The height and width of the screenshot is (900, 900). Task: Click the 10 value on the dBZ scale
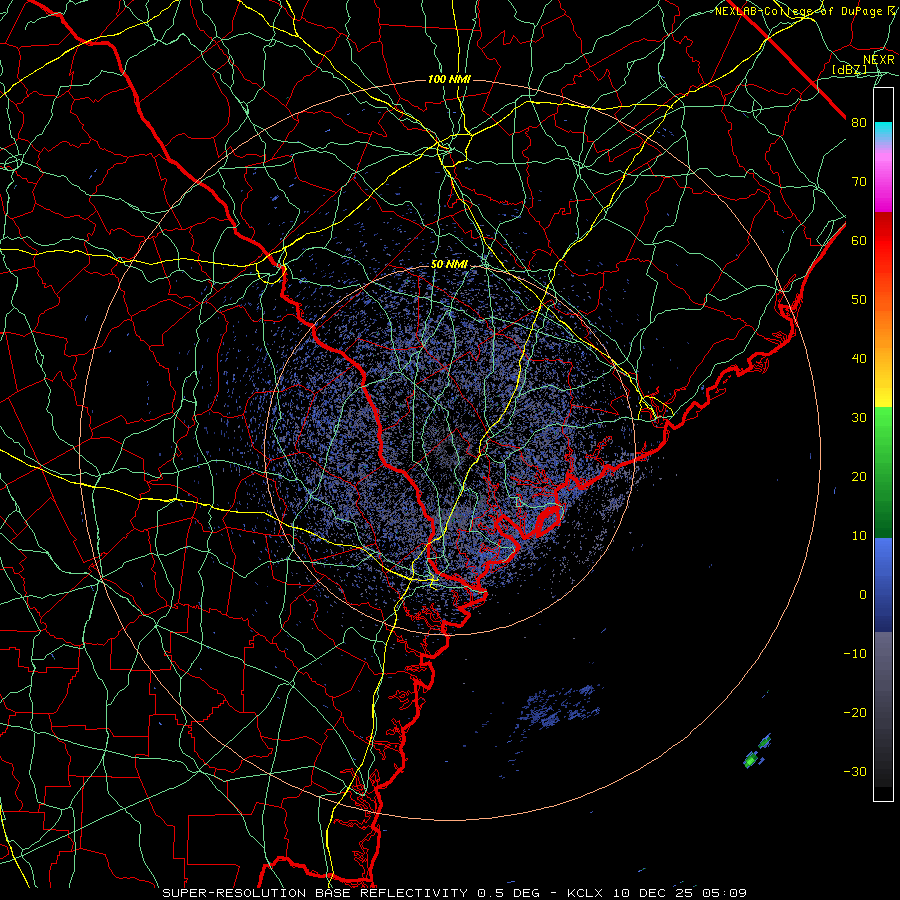point(859,536)
